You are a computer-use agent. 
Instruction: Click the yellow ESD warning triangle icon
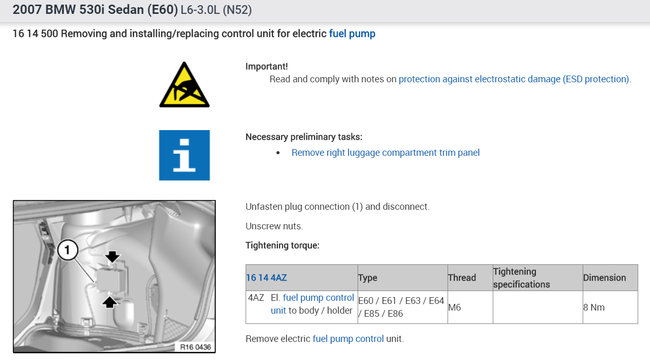184,85
